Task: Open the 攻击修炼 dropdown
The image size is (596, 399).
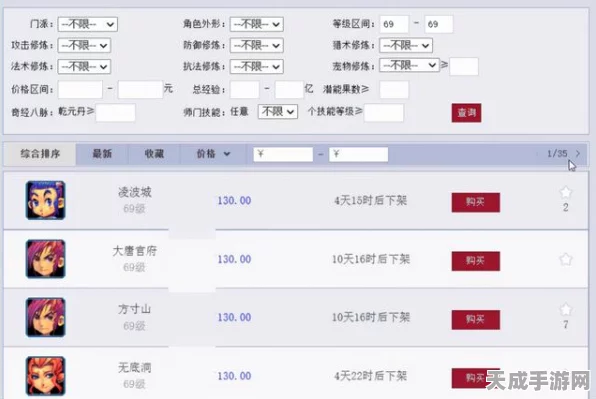Action: 84,46
